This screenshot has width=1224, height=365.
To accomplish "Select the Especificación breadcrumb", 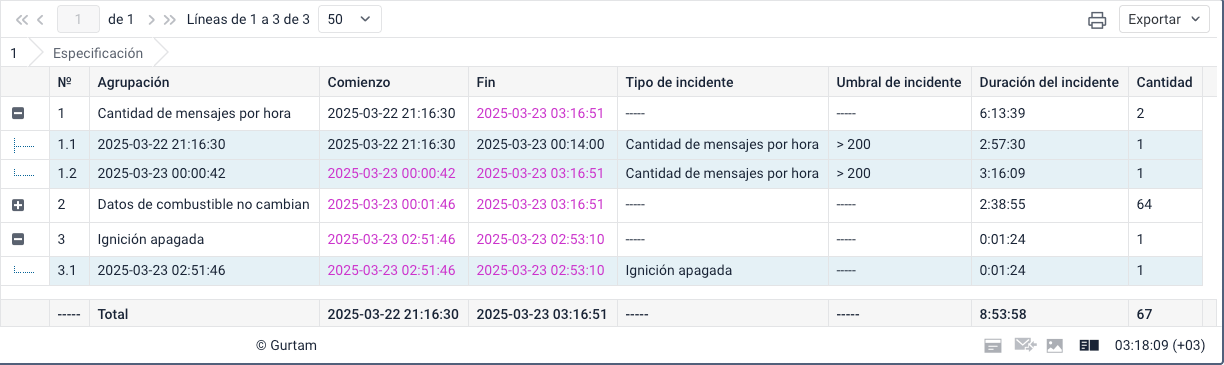I will [98, 53].
